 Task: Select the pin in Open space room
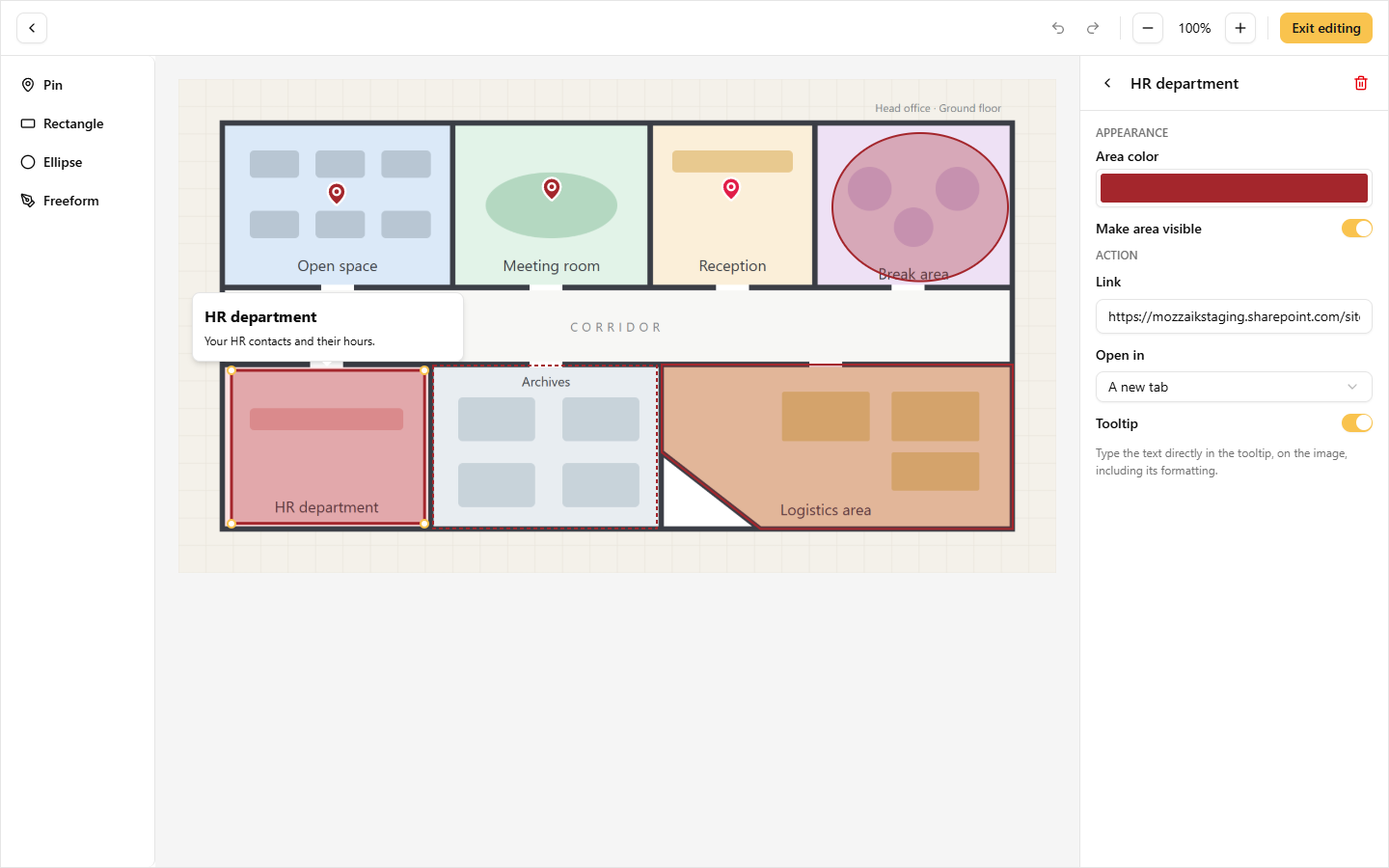[x=337, y=194]
